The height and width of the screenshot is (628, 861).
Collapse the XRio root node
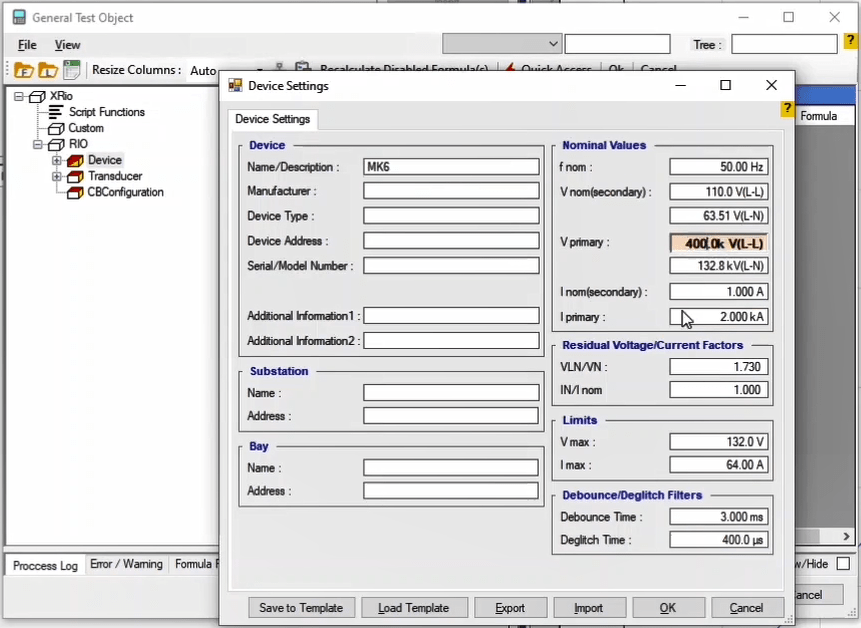[x=19, y=96]
